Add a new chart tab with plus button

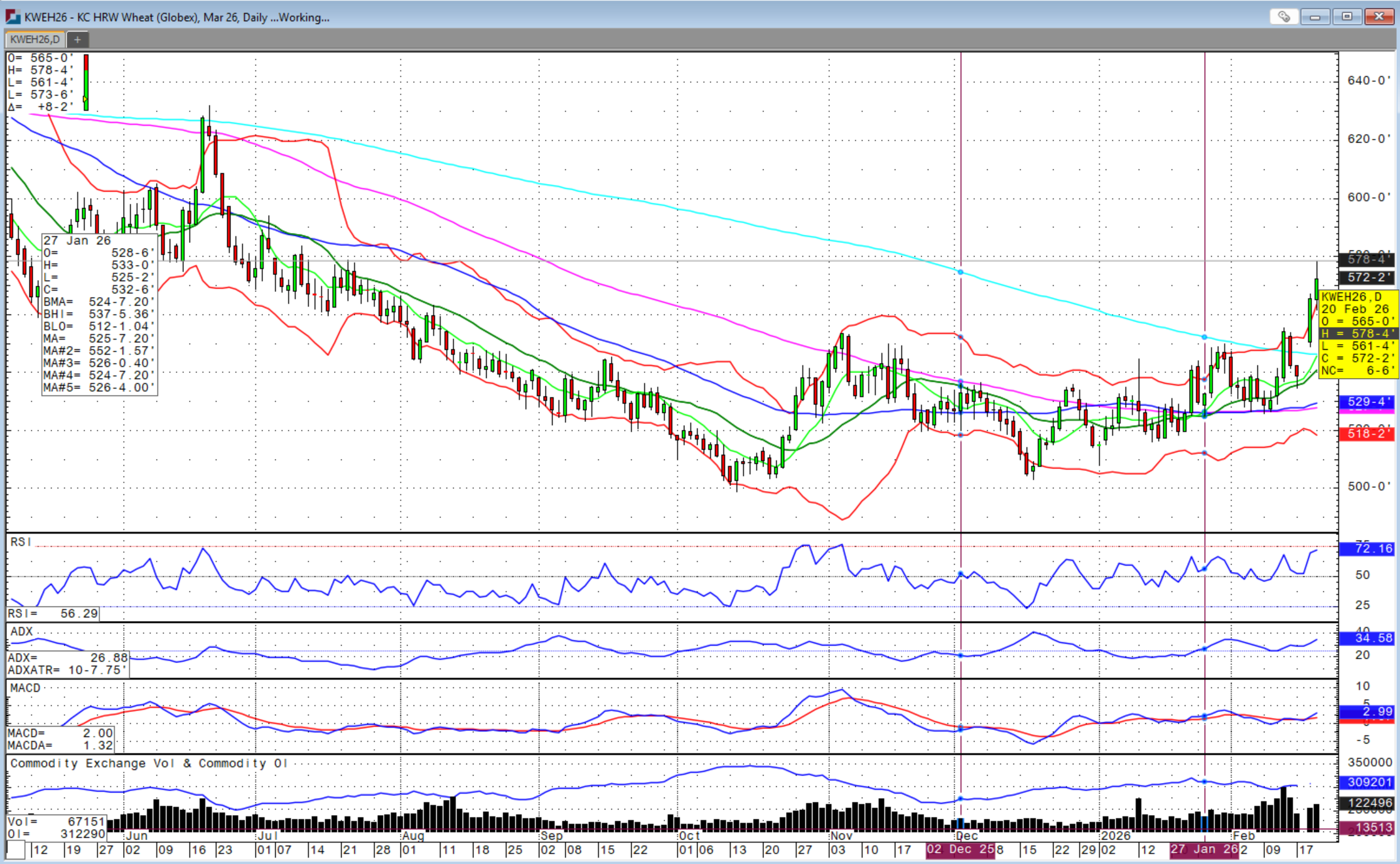tap(77, 40)
